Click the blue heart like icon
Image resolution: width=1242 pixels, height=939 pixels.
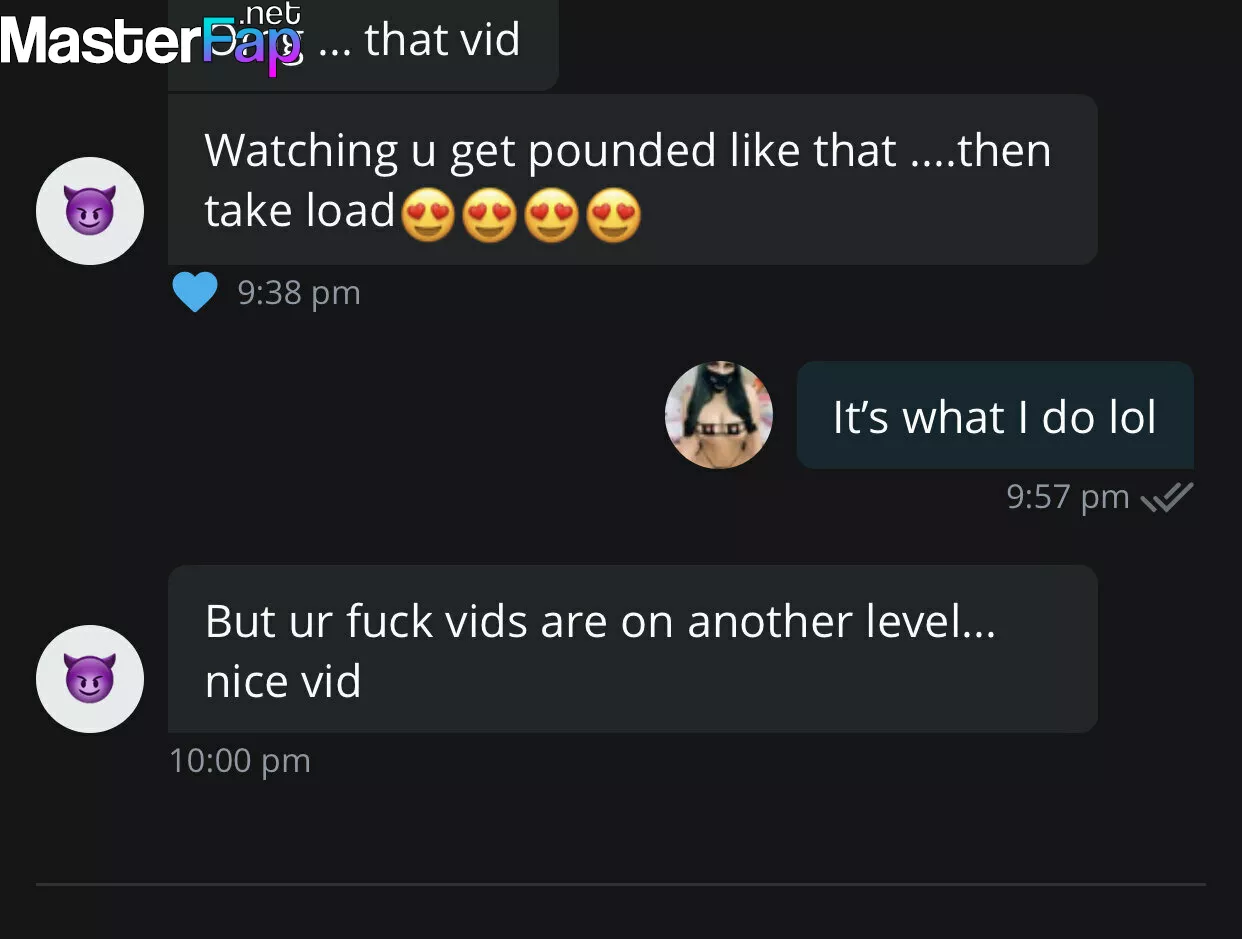pyautogui.click(x=195, y=293)
